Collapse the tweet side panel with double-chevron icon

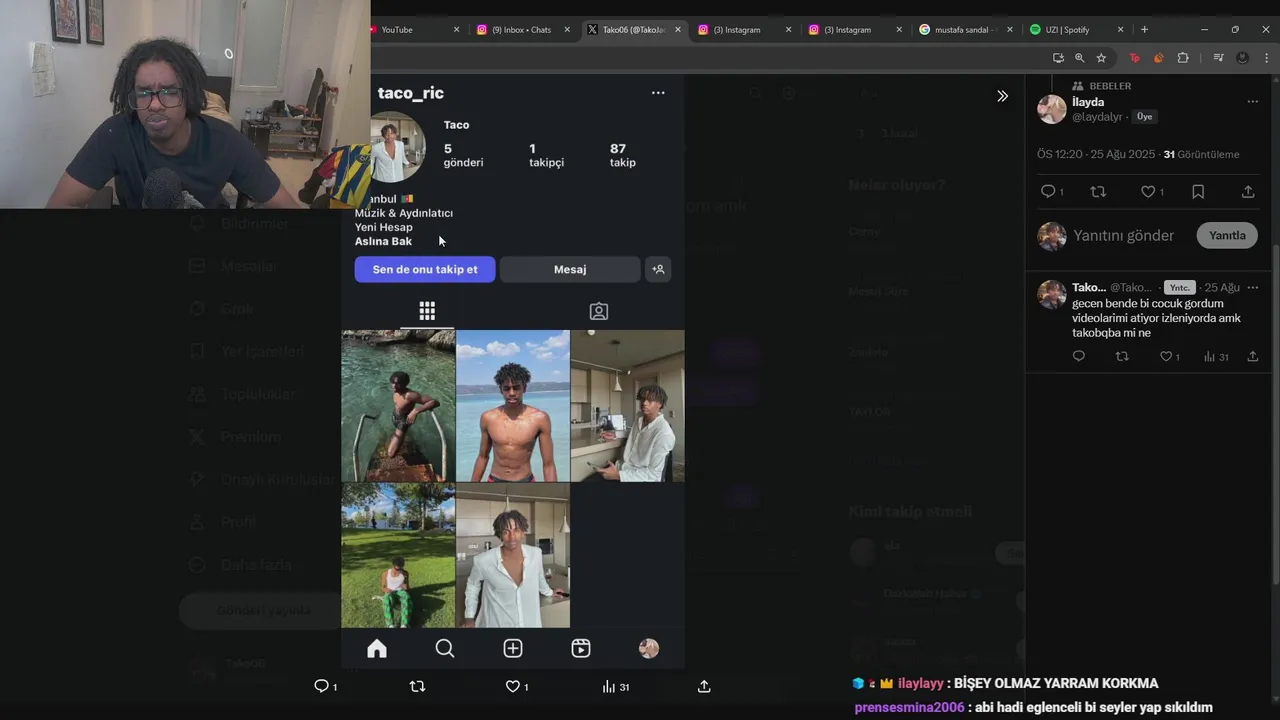(x=1002, y=96)
